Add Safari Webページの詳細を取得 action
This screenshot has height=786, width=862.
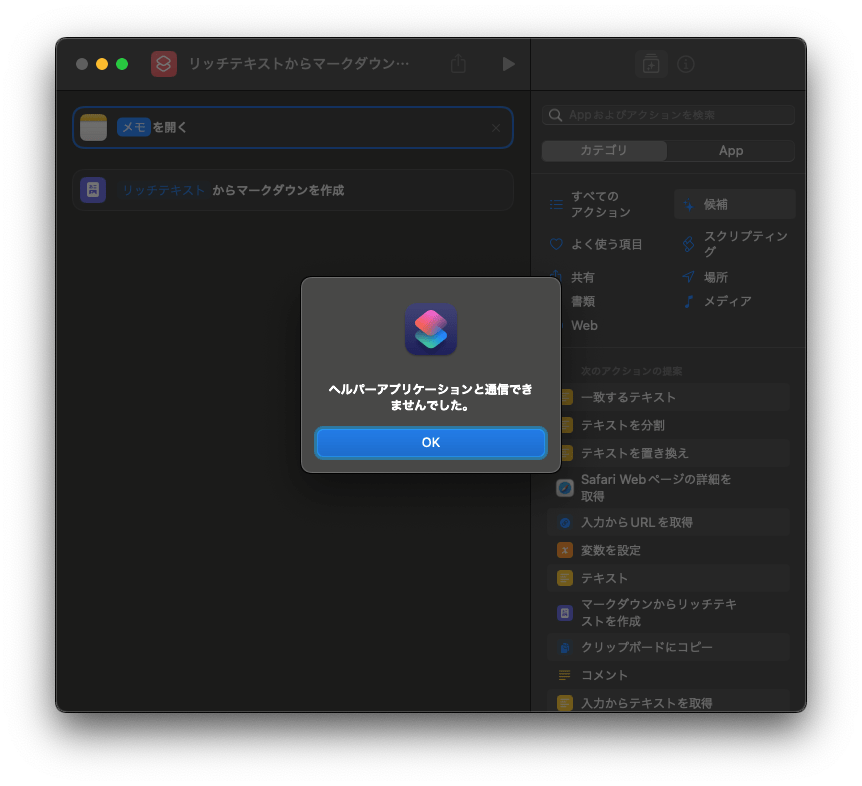(x=668, y=488)
